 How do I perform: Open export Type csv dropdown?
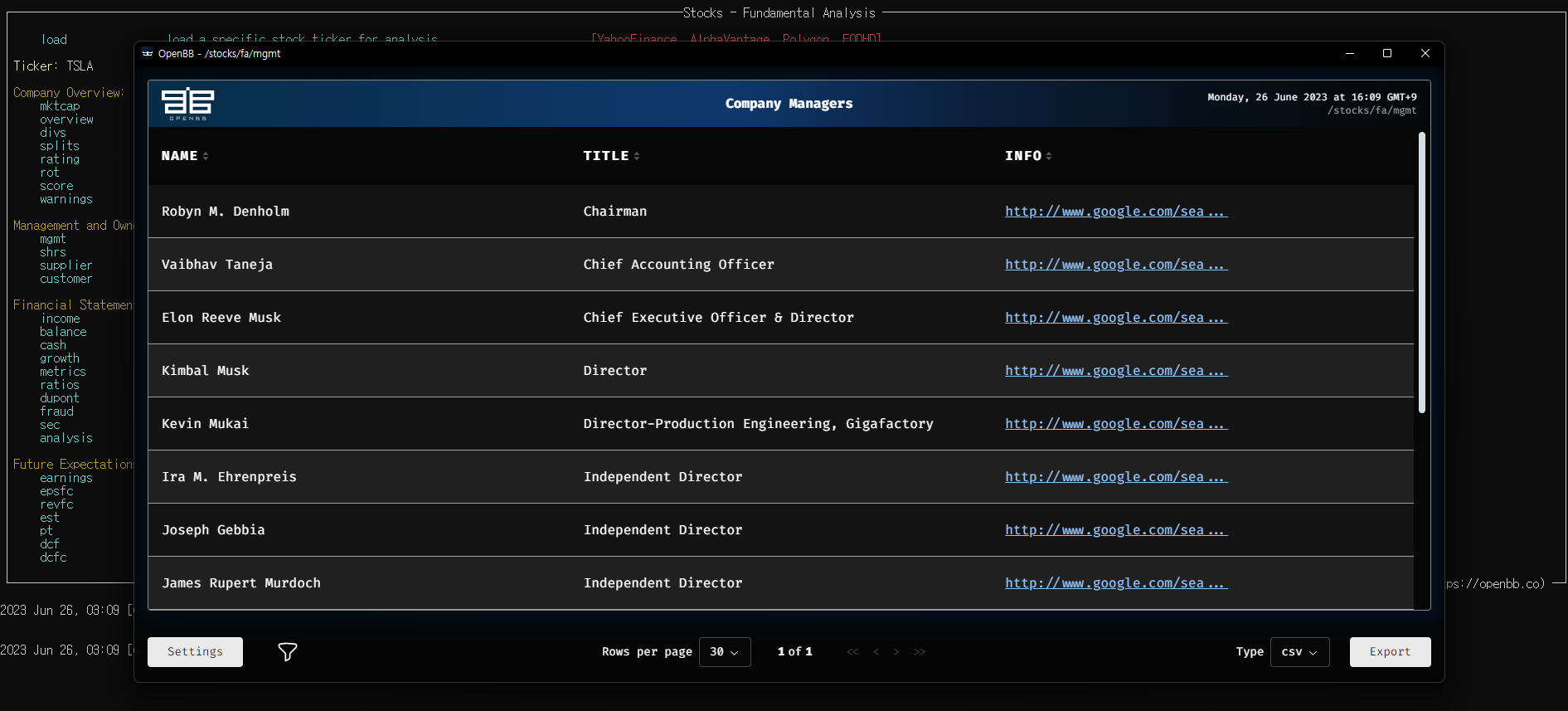point(1299,652)
